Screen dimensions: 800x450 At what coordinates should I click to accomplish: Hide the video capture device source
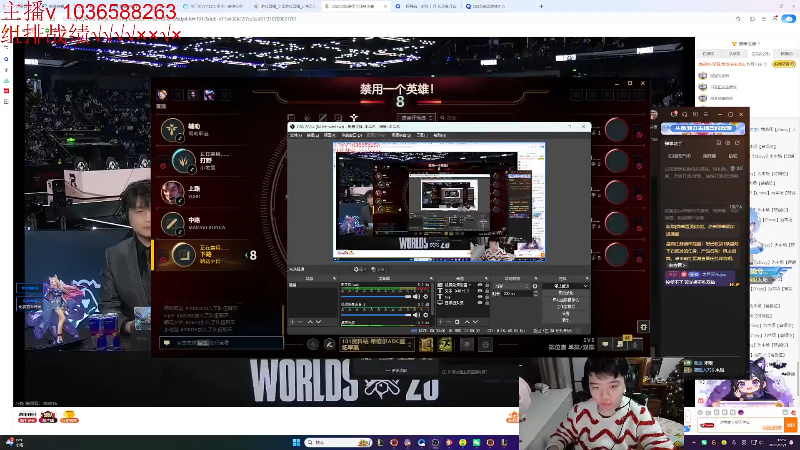coord(480,285)
